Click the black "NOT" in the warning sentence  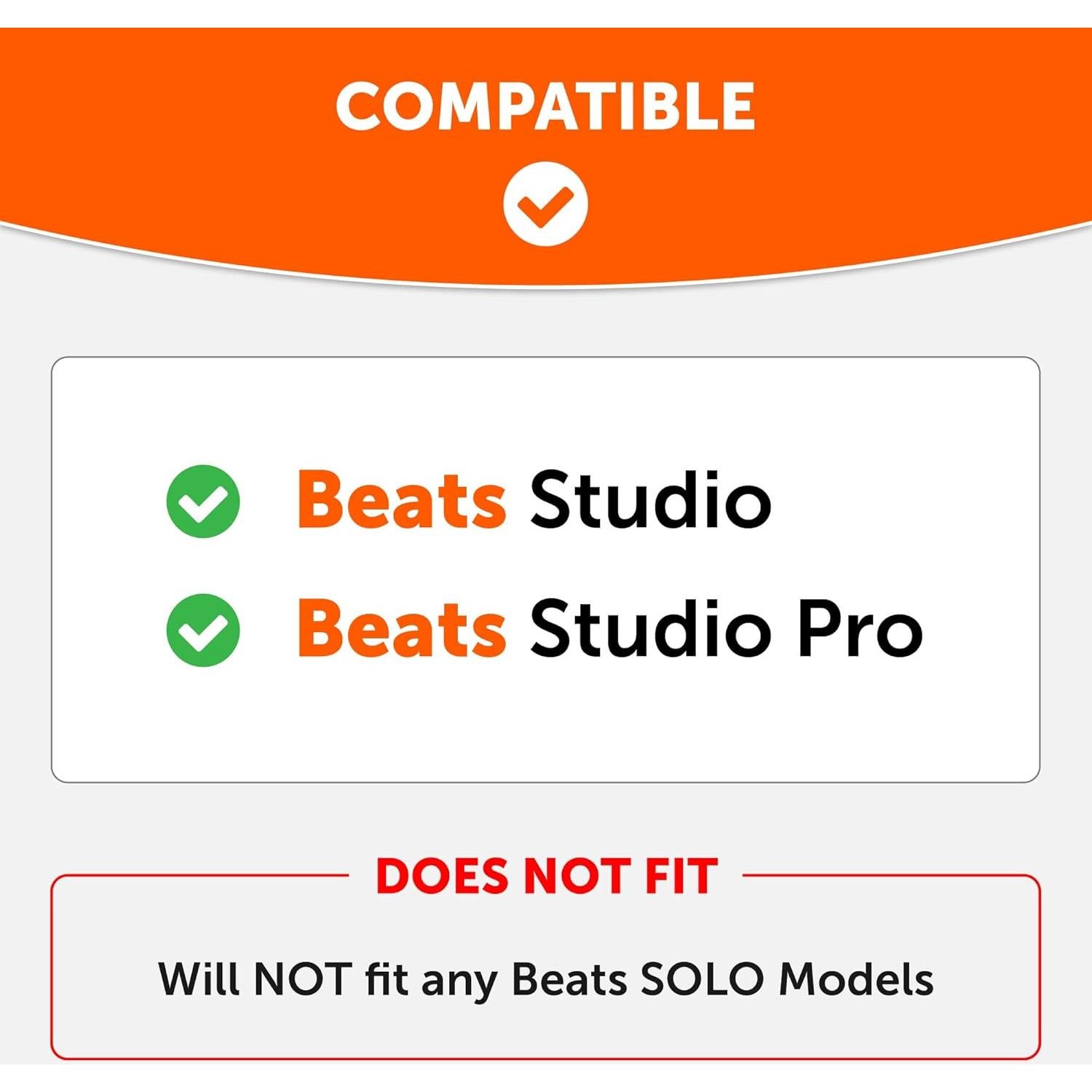pyautogui.click(x=303, y=978)
